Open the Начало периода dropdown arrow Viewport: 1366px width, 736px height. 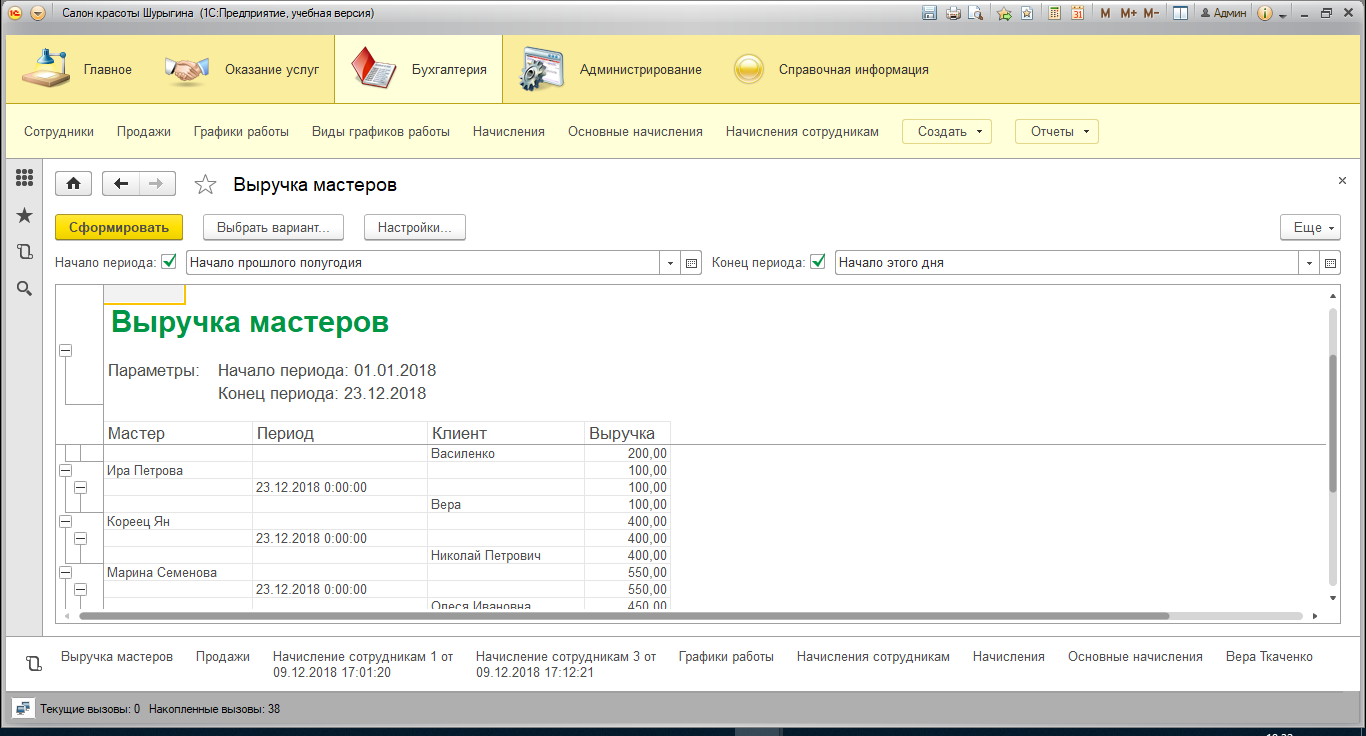[x=671, y=263]
